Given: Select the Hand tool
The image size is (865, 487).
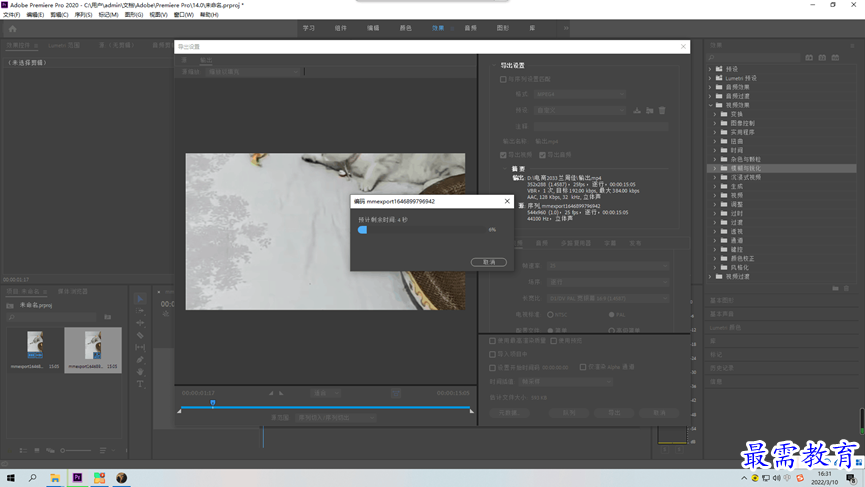Looking at the screenshot, I should click(140, 372).
